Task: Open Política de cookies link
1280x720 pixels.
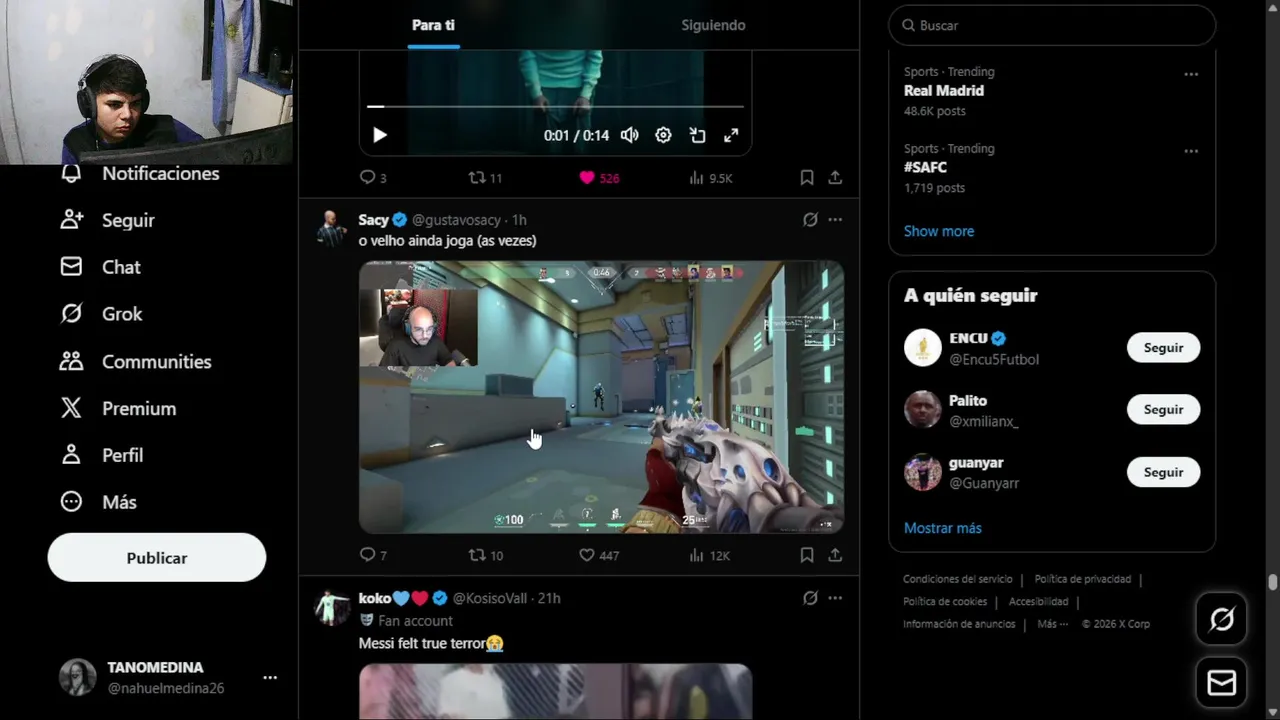Action: (945, 602)
